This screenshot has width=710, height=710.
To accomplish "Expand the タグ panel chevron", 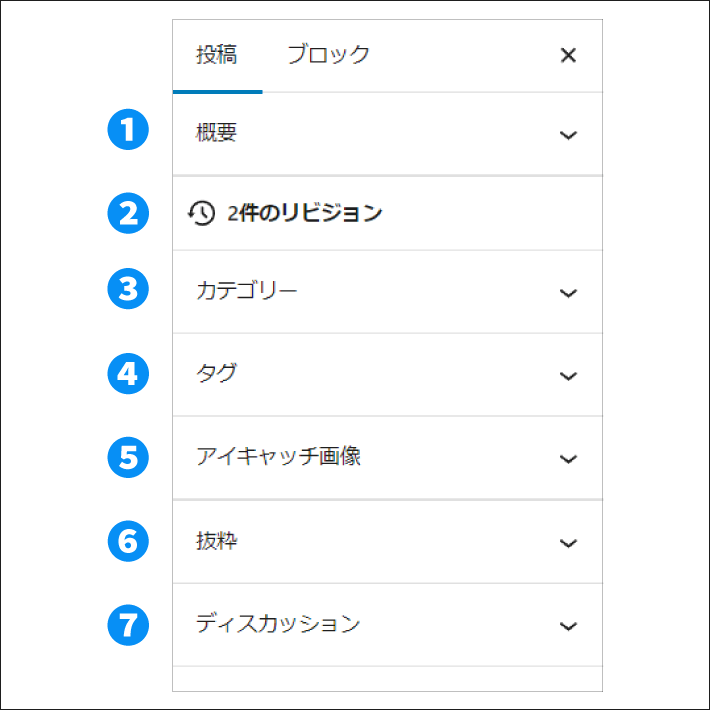I will coord(568,376).
